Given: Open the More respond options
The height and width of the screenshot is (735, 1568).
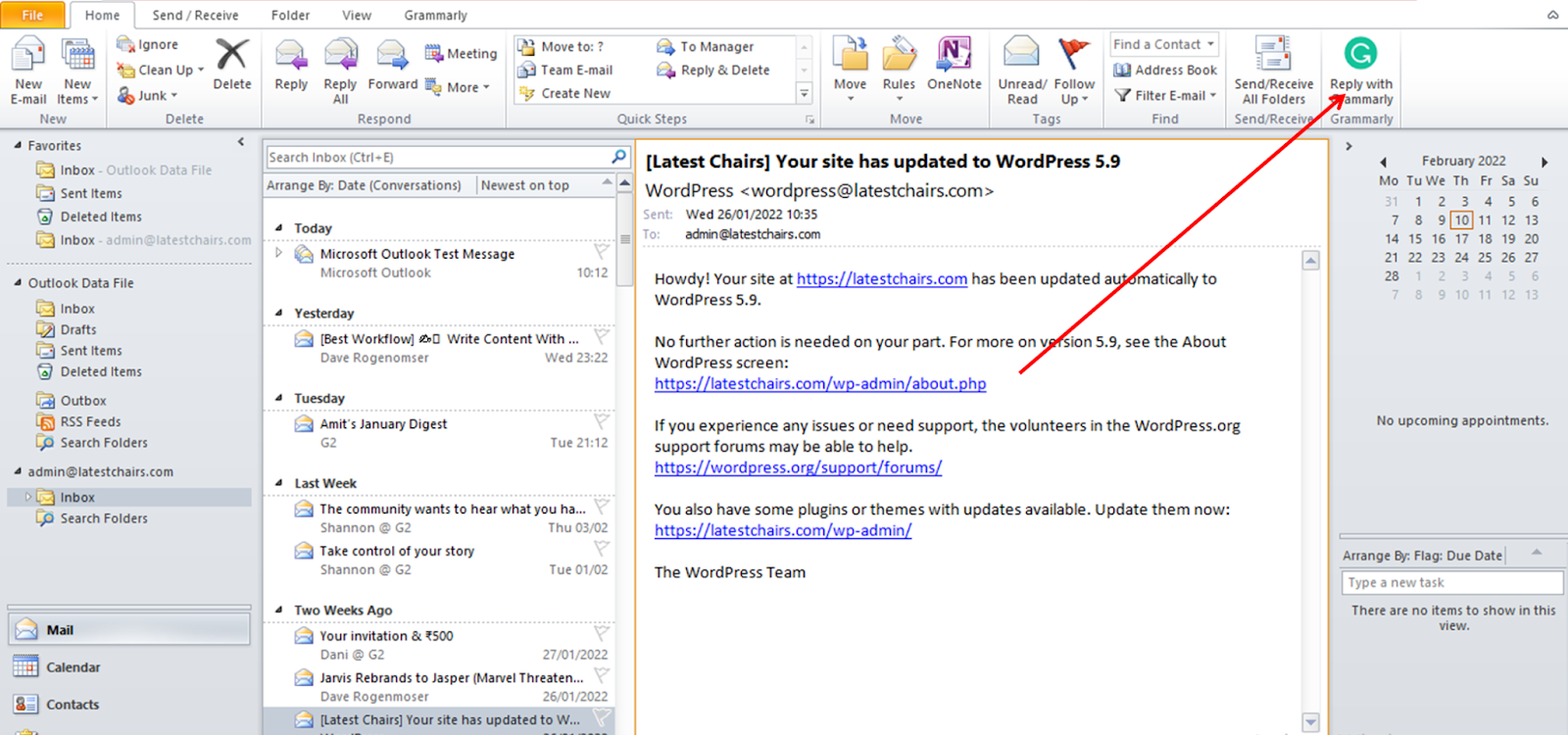Looking at the screenshot, I should 457,86.
